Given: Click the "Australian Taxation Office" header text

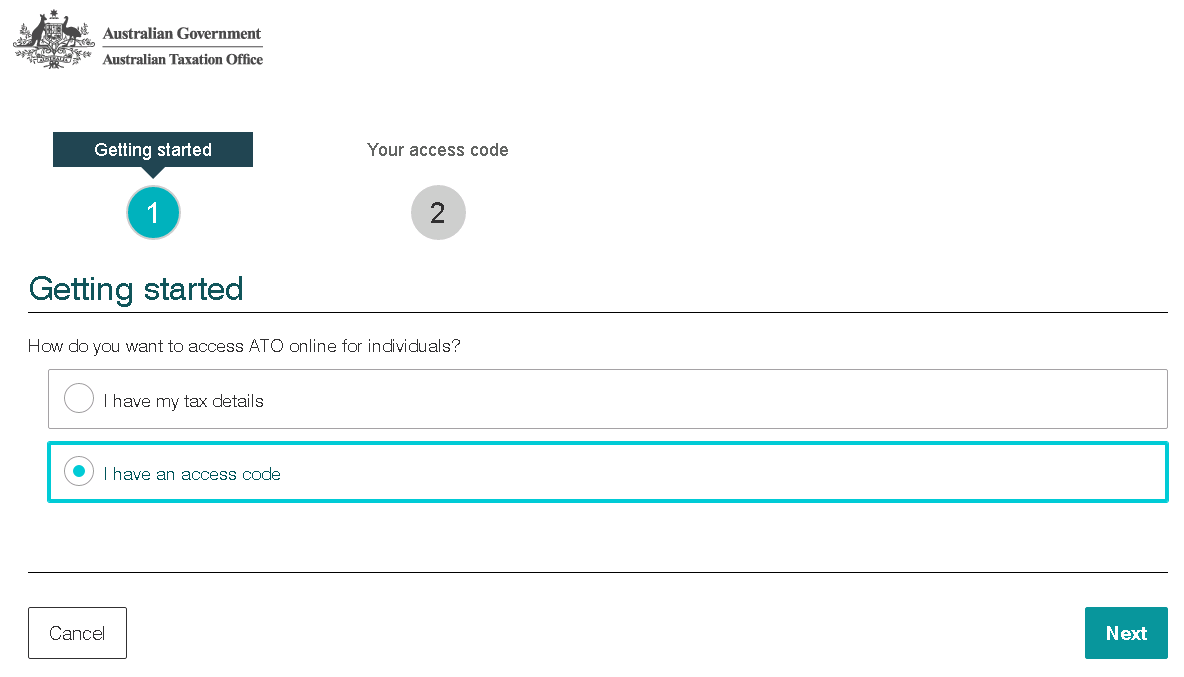Looking at the screenshot, I should pyautogui.click(x=183, y=59).
